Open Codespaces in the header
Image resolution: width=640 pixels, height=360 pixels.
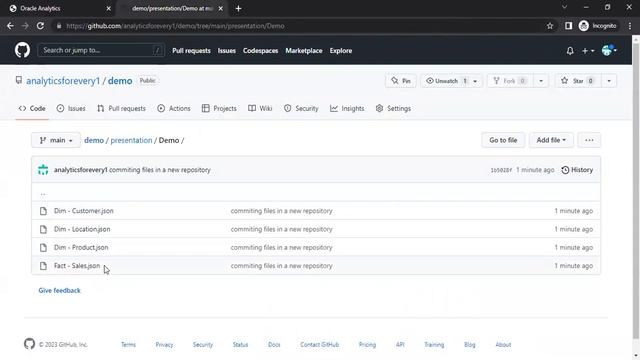[x=260, y=51]
